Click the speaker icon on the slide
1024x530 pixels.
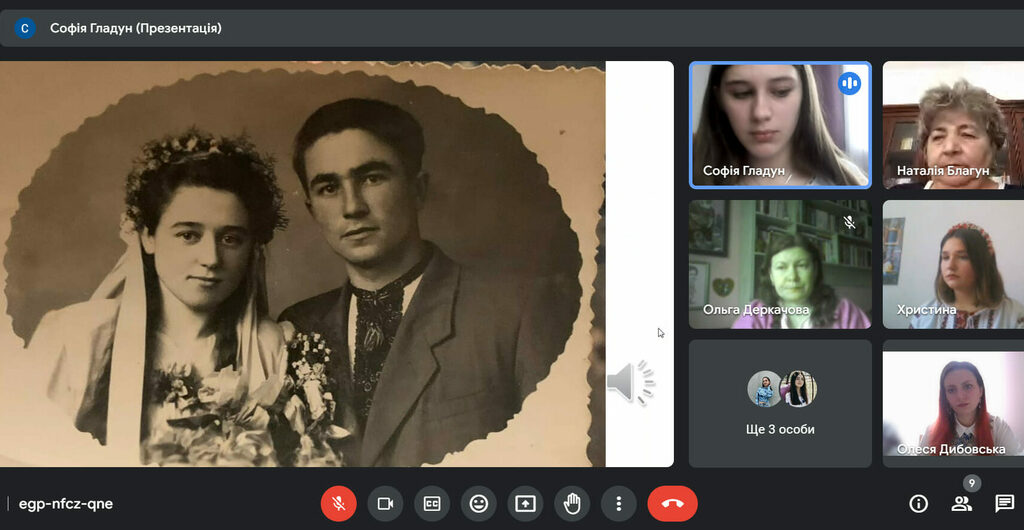point(630,384)
